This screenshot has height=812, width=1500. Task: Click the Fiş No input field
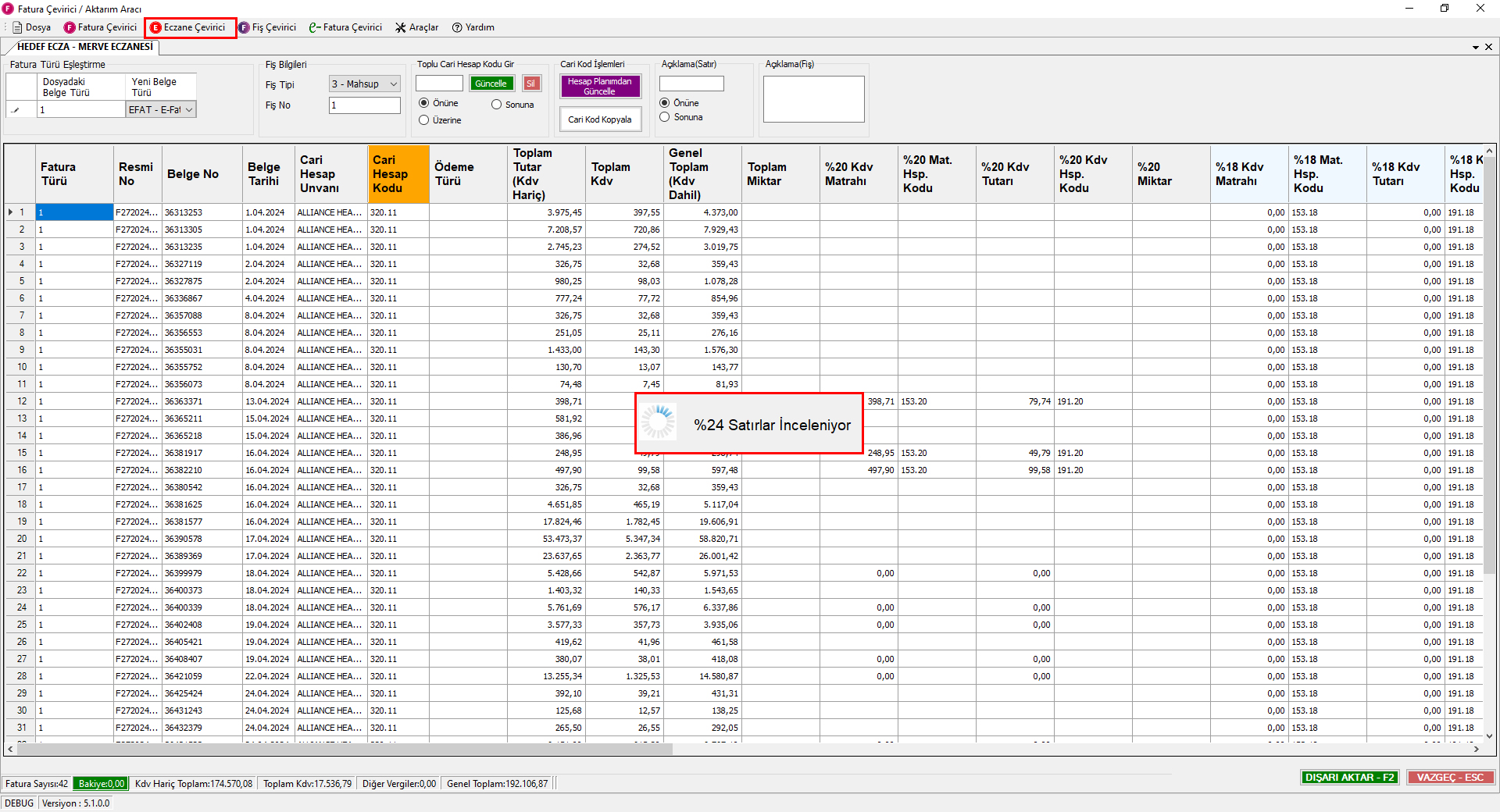point(364,105)
